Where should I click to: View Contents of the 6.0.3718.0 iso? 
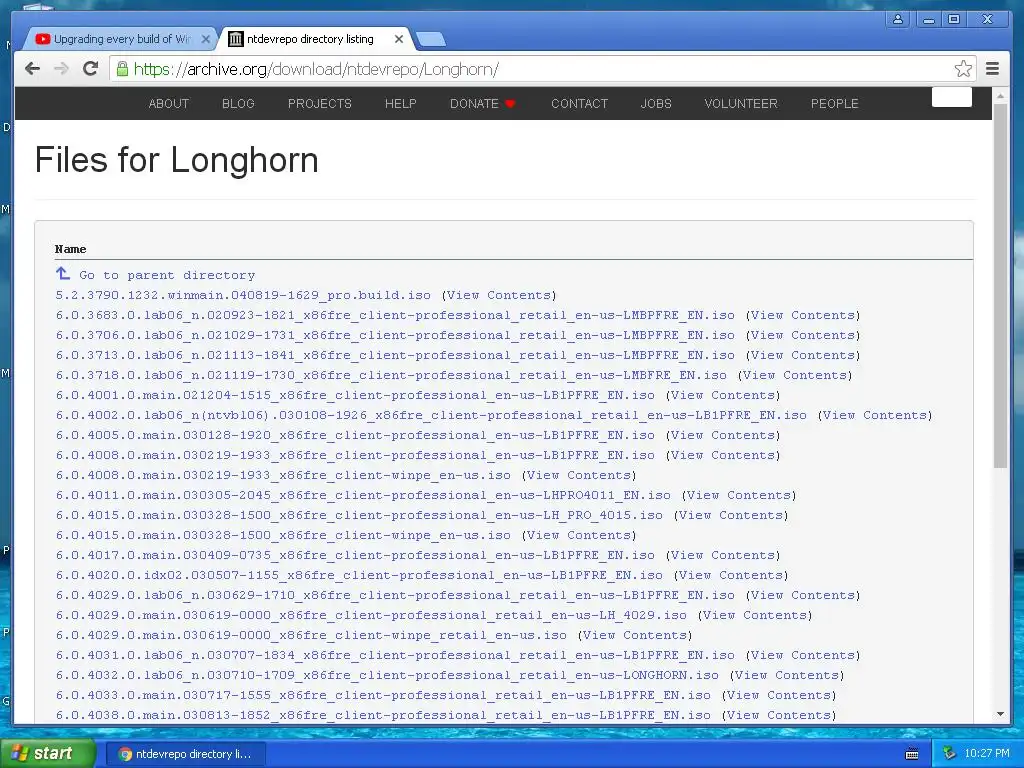(x=795, y=376)
